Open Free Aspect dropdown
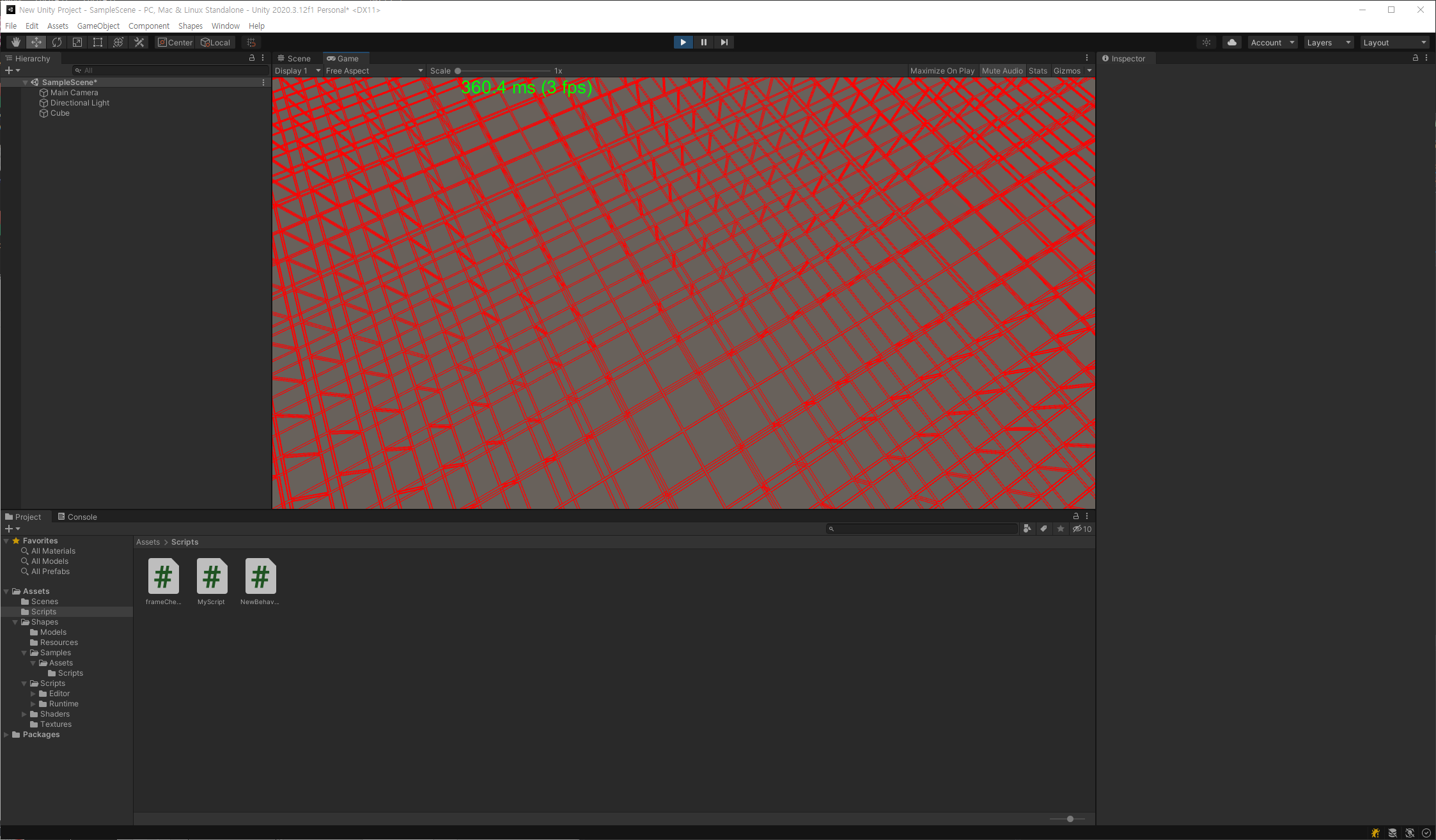1436x840 pixels. click(374, 71)
